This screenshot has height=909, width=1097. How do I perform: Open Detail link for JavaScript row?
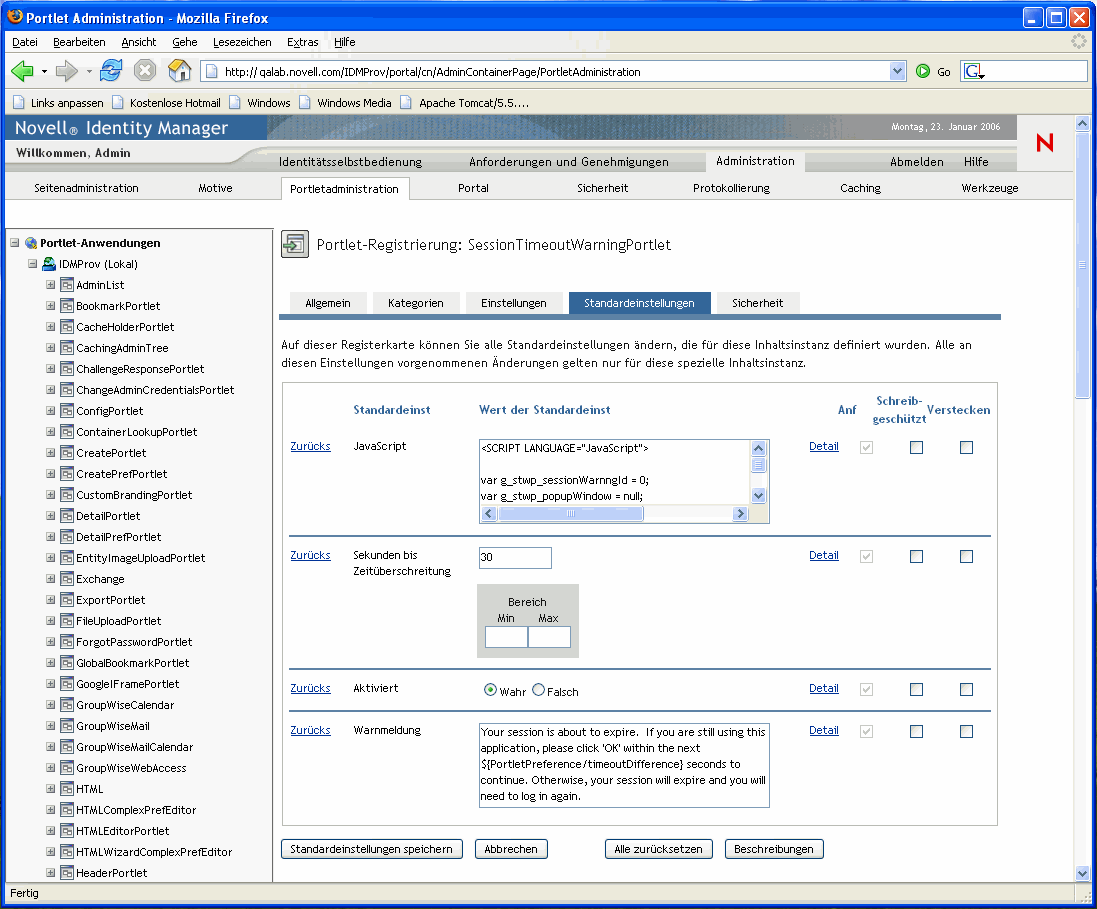tap(823, 446)
